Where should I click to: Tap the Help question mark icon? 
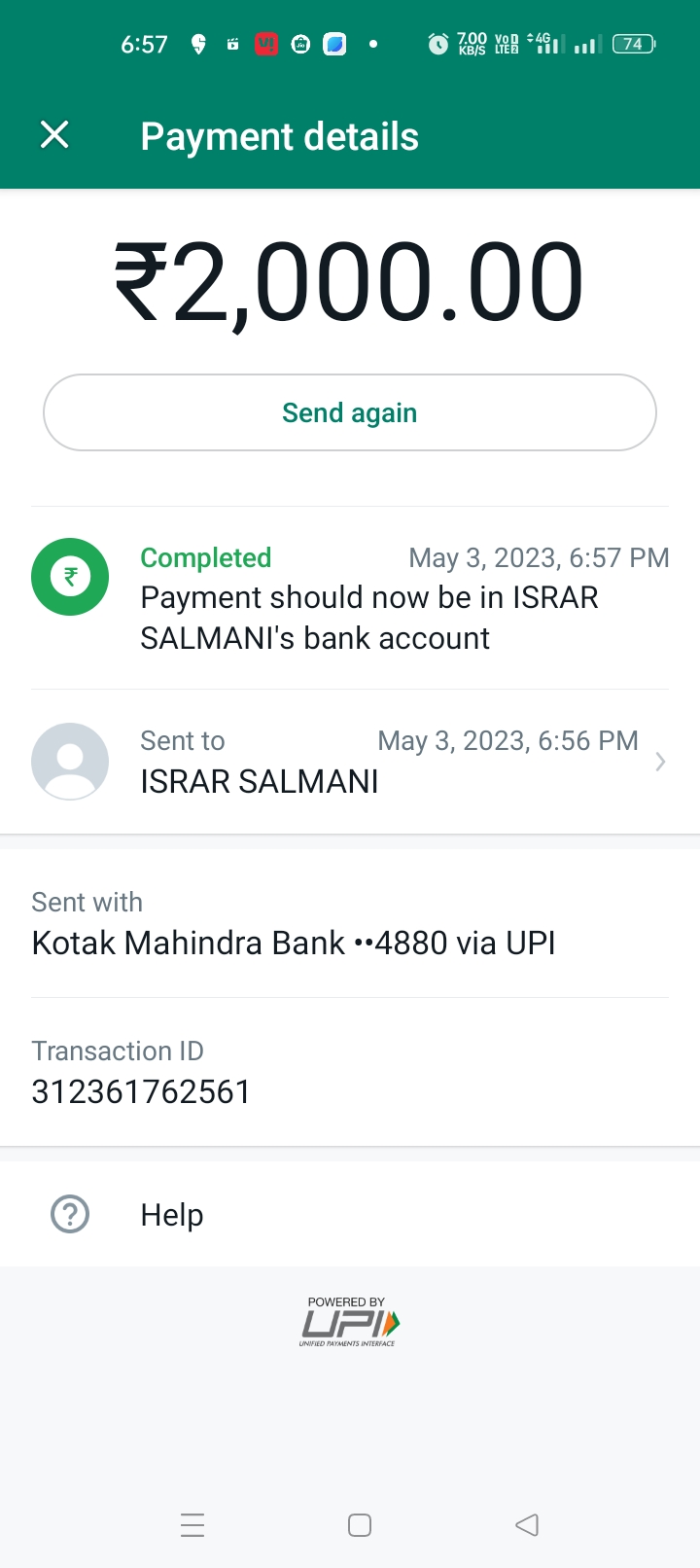point(70,1214)
